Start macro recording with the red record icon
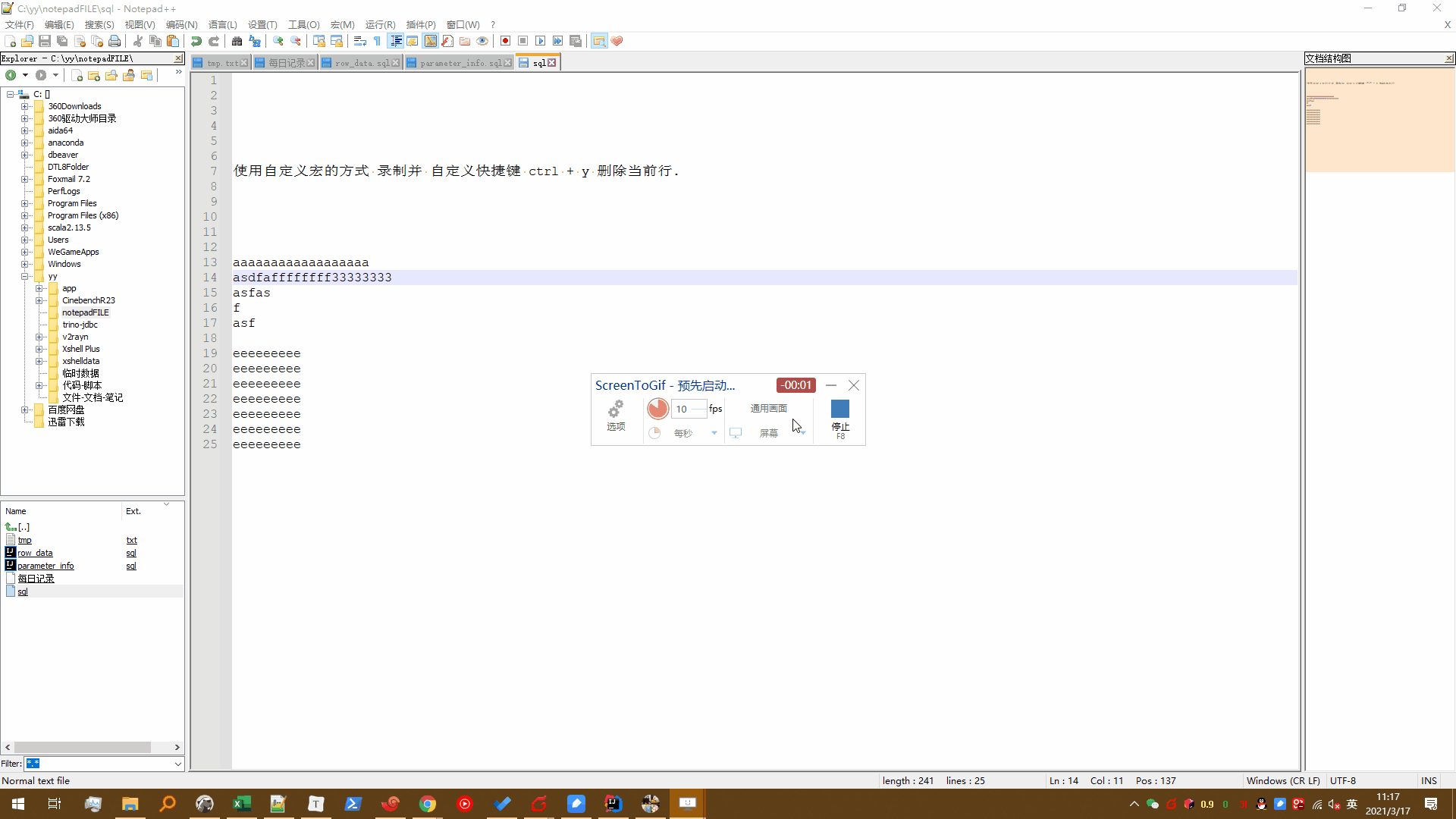 coord(505,41)
